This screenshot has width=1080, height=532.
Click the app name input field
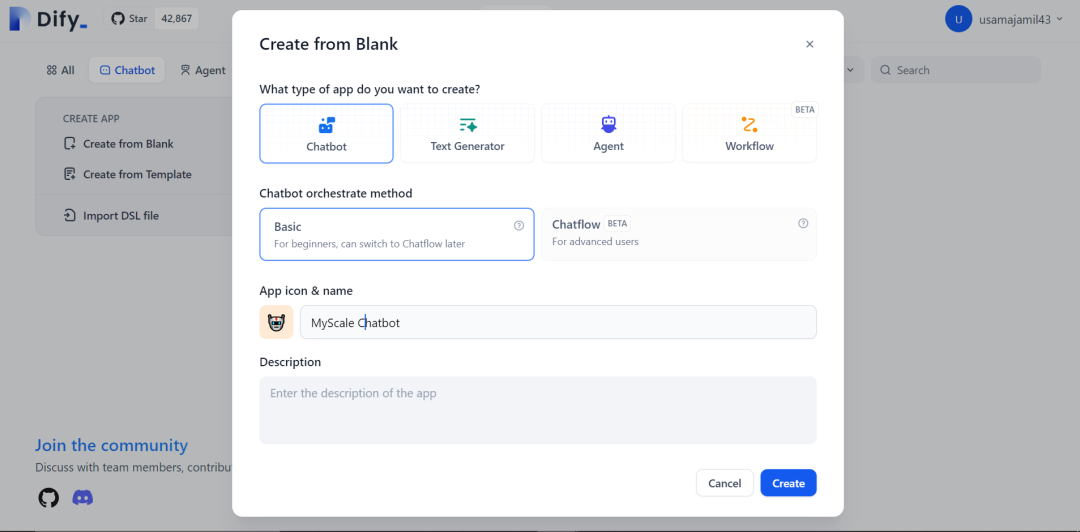tap(558, 322)
